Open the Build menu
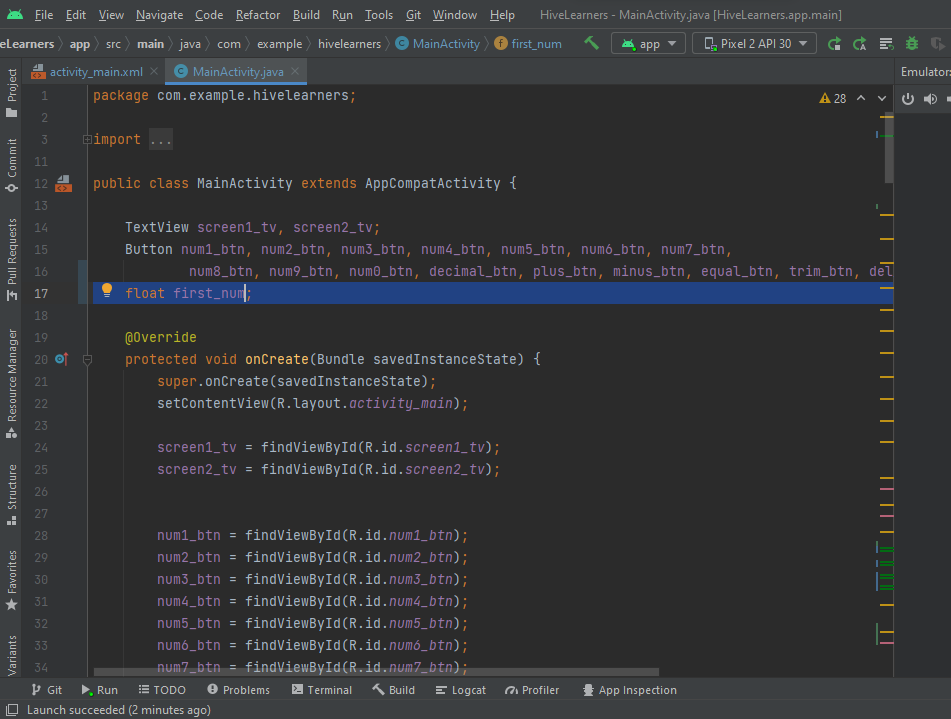This screenshot has width=951, height=719. pos(306,15)
